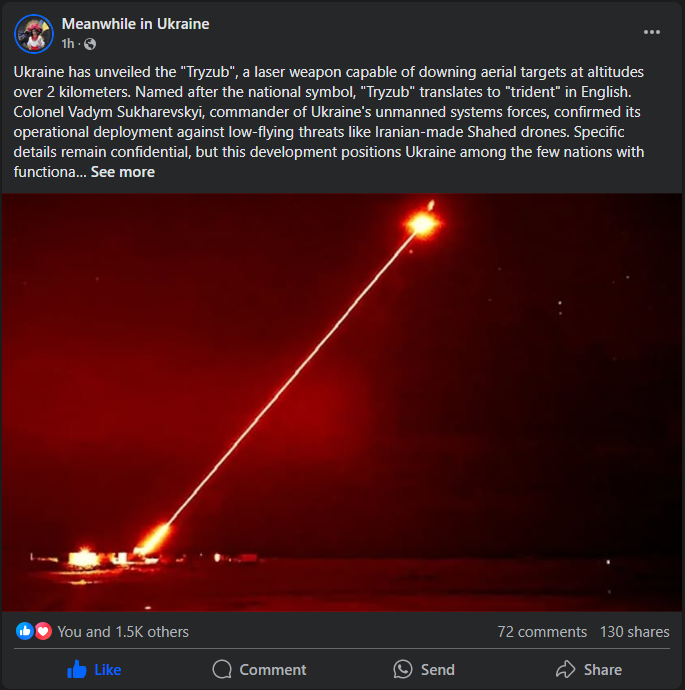
Task: Click the WhatsApp Send icon
Action: coord(403,669)
